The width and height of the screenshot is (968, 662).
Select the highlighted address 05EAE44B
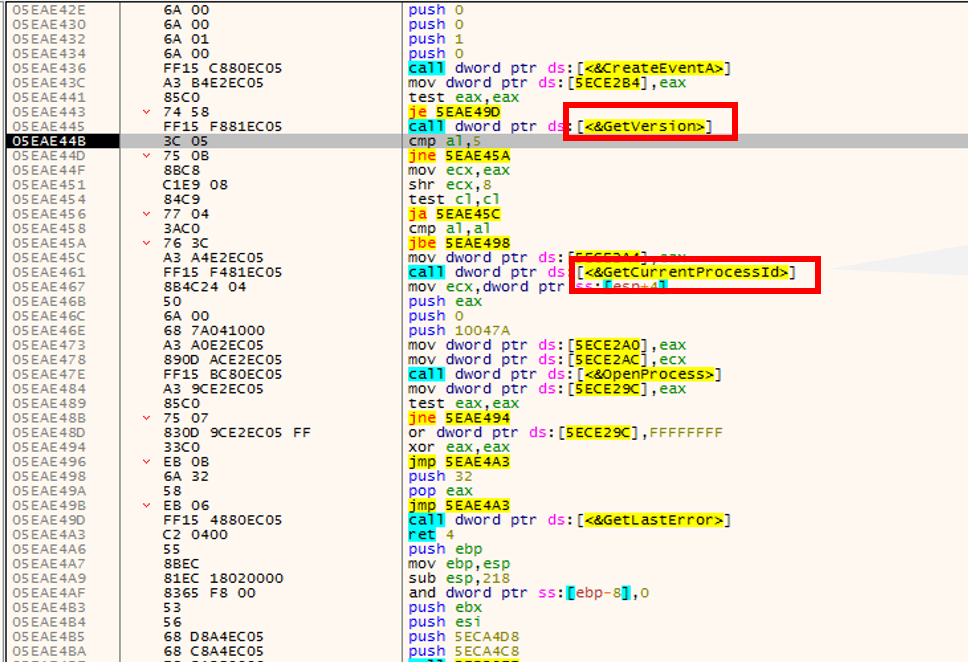pyautogui.click(x=49, y=141)
